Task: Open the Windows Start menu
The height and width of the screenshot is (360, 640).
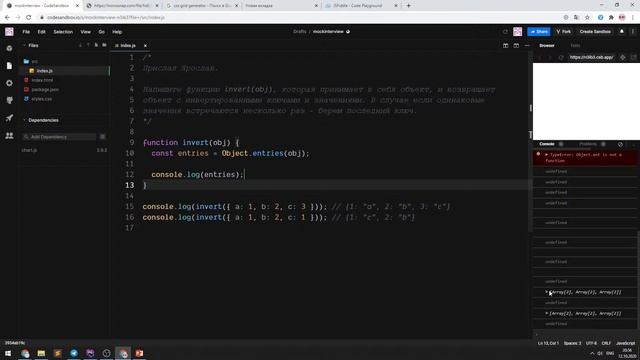Action: click(8, 353)
